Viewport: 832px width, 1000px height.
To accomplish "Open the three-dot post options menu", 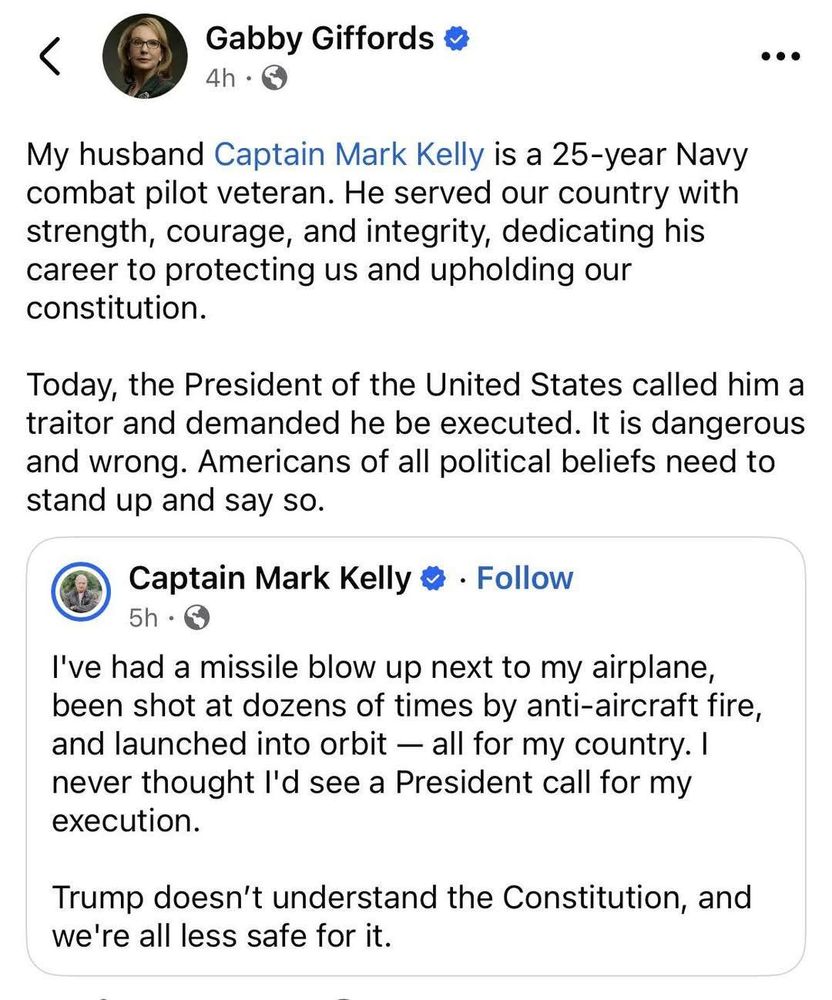I will coord(781,57).
